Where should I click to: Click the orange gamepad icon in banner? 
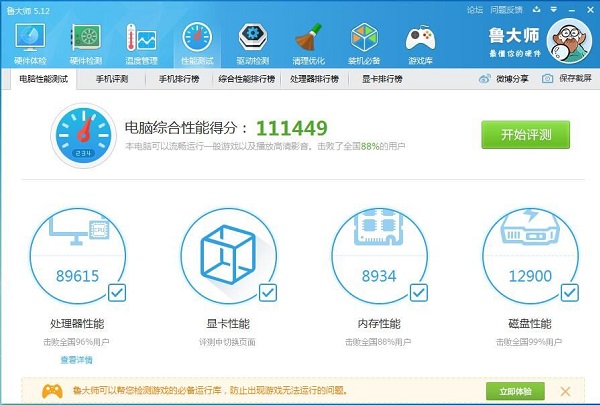point(52,391)
